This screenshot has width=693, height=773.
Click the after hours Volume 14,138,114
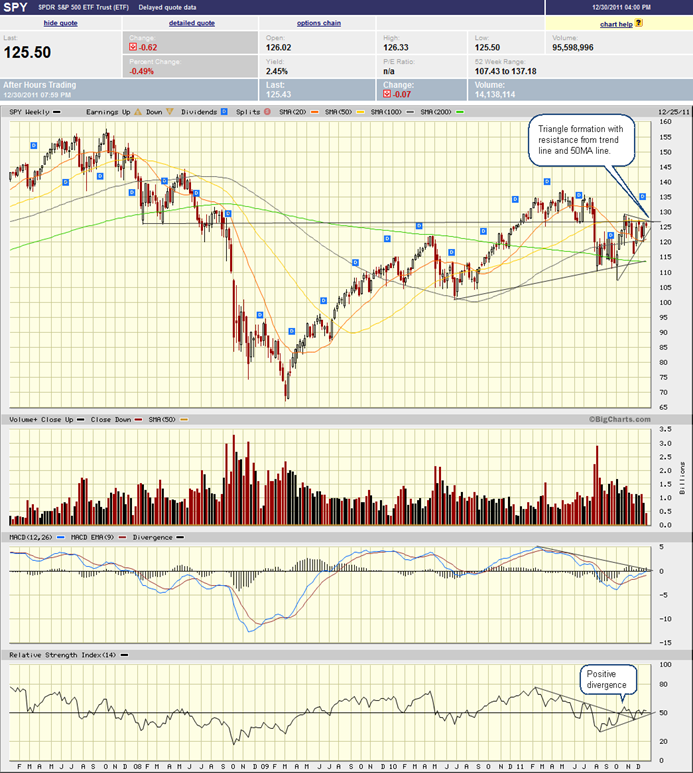(x=495, y=95)
